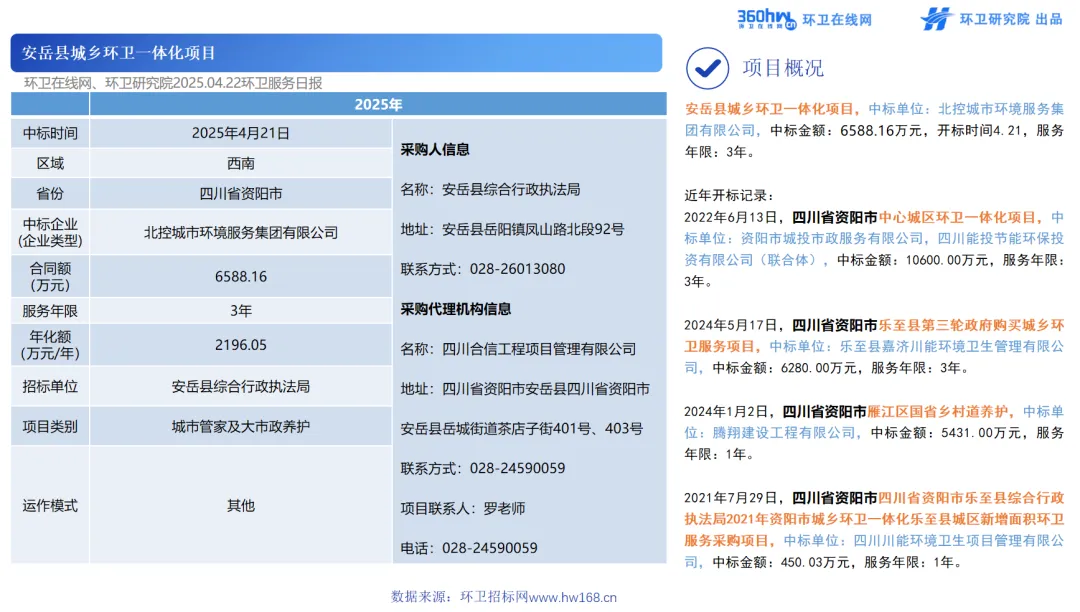This screenshot has width=1080, height=612.
Task: Click the 2024年5月17日 record date
Action: (730, 326)
